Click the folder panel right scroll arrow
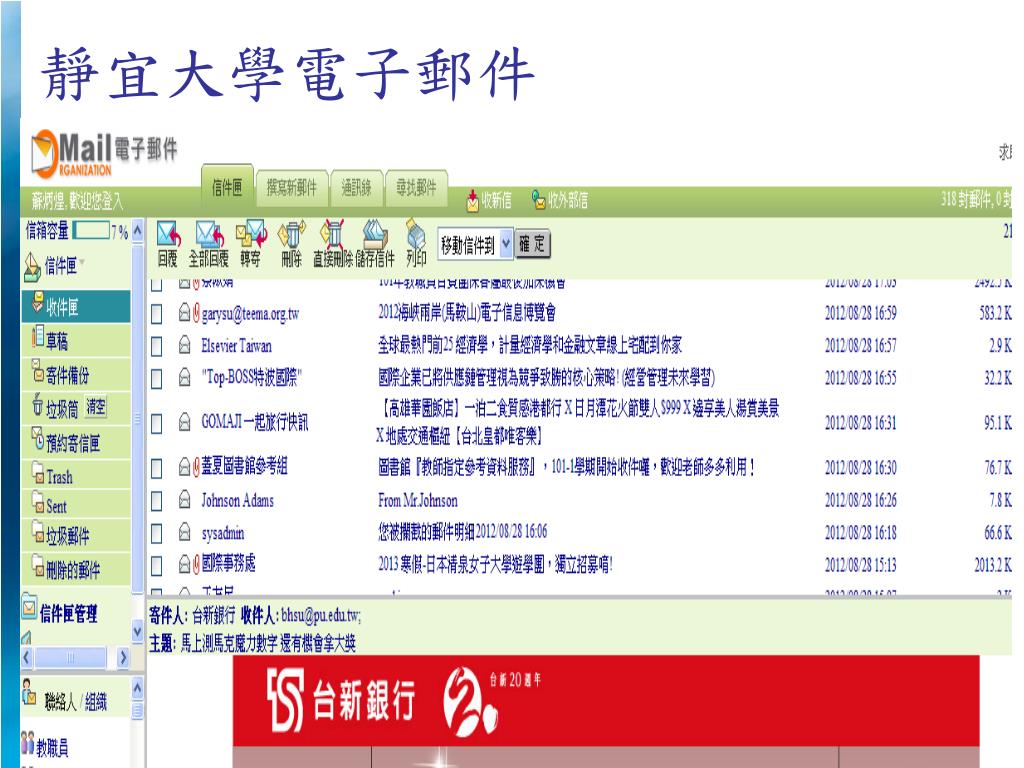 123,657
